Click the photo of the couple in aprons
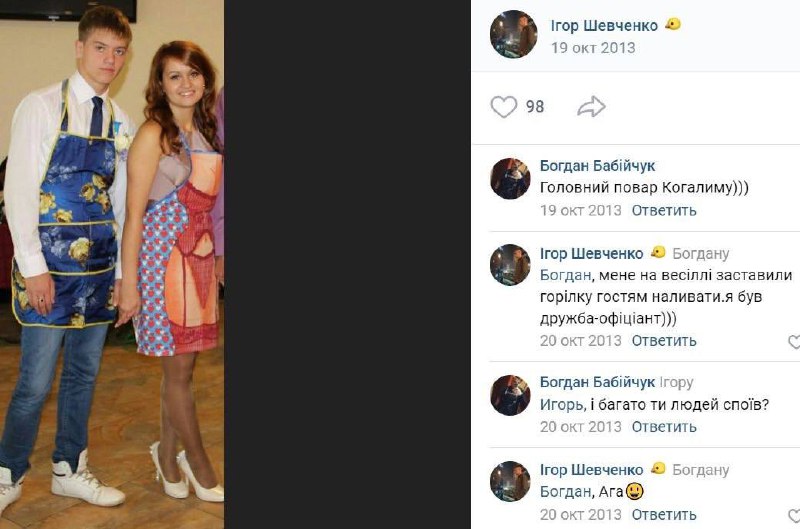The width and height of the screenshot is (800, 529). (112, 264)
